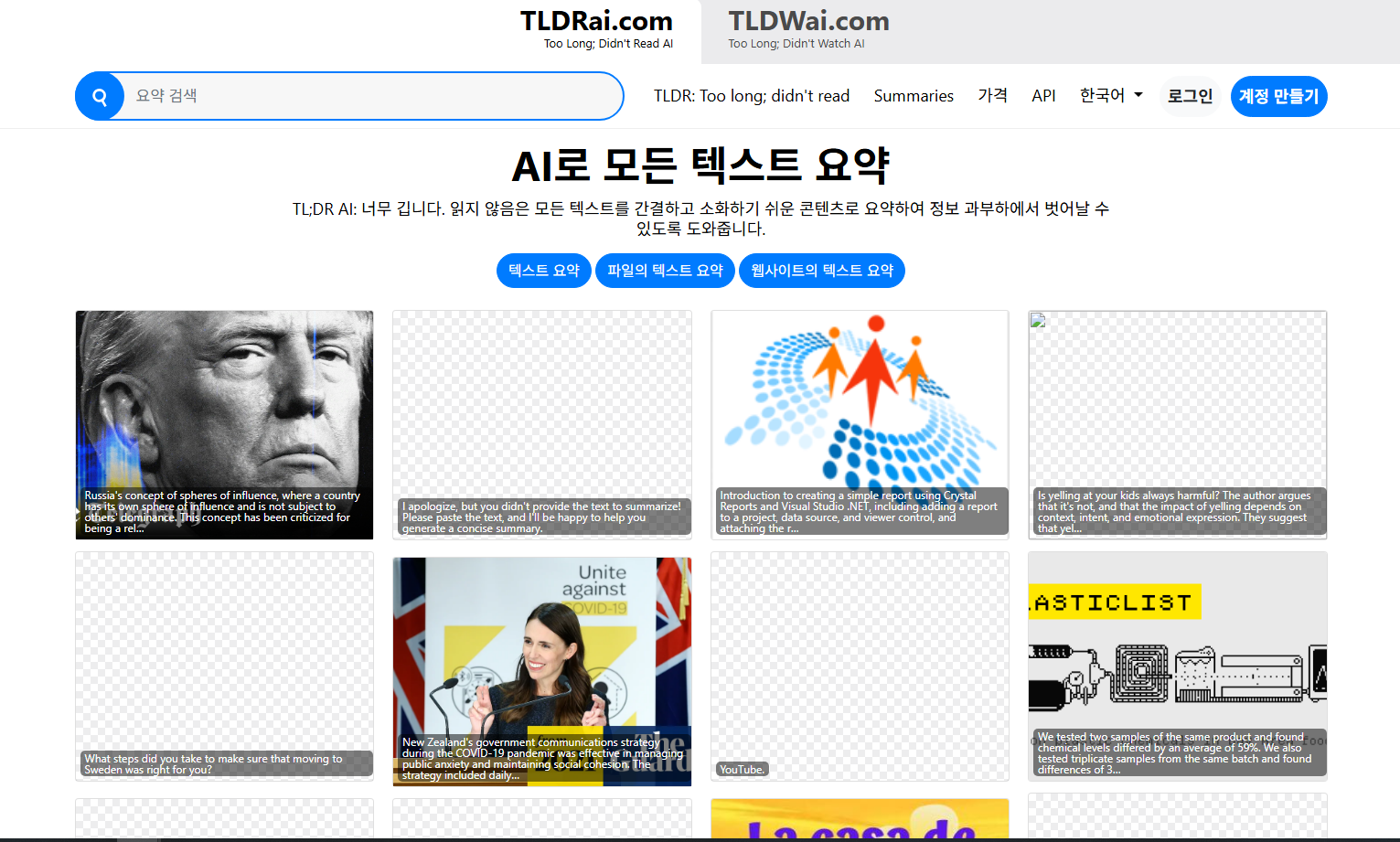
Task: Click the 계정 만들기 button
Action: 1278,96
